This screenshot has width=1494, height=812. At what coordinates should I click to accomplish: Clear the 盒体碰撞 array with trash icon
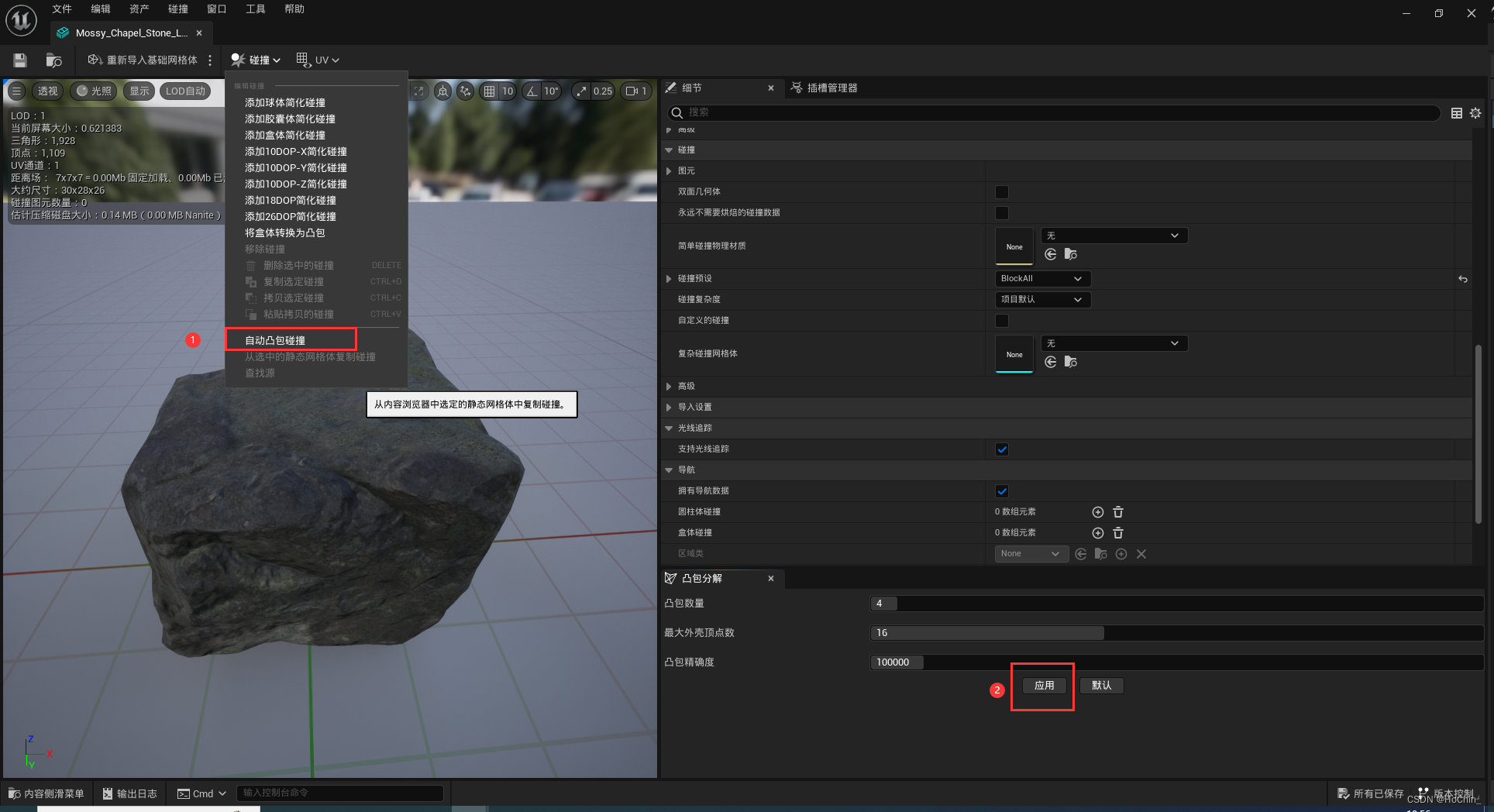pos(1117,532)
